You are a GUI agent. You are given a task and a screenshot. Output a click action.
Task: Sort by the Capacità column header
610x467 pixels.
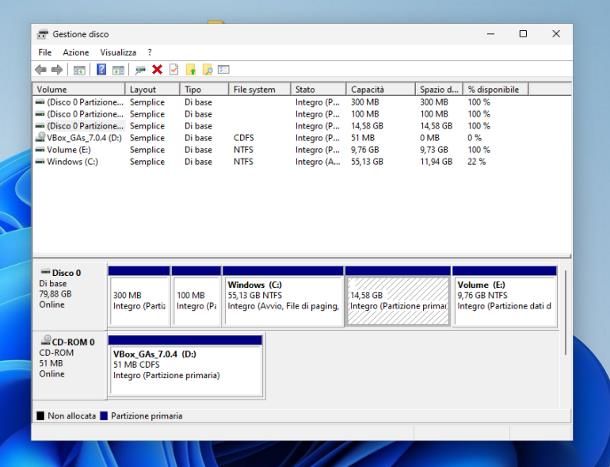pyautogui.click(x=380, y=90)
